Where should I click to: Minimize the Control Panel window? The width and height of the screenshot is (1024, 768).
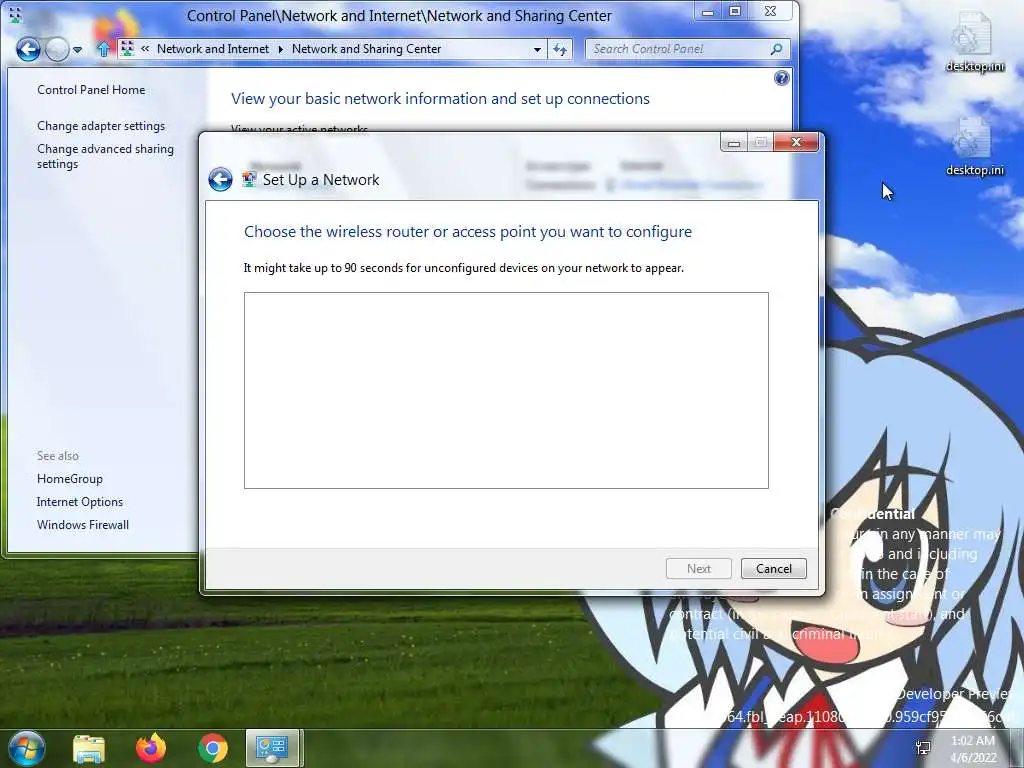708,11
